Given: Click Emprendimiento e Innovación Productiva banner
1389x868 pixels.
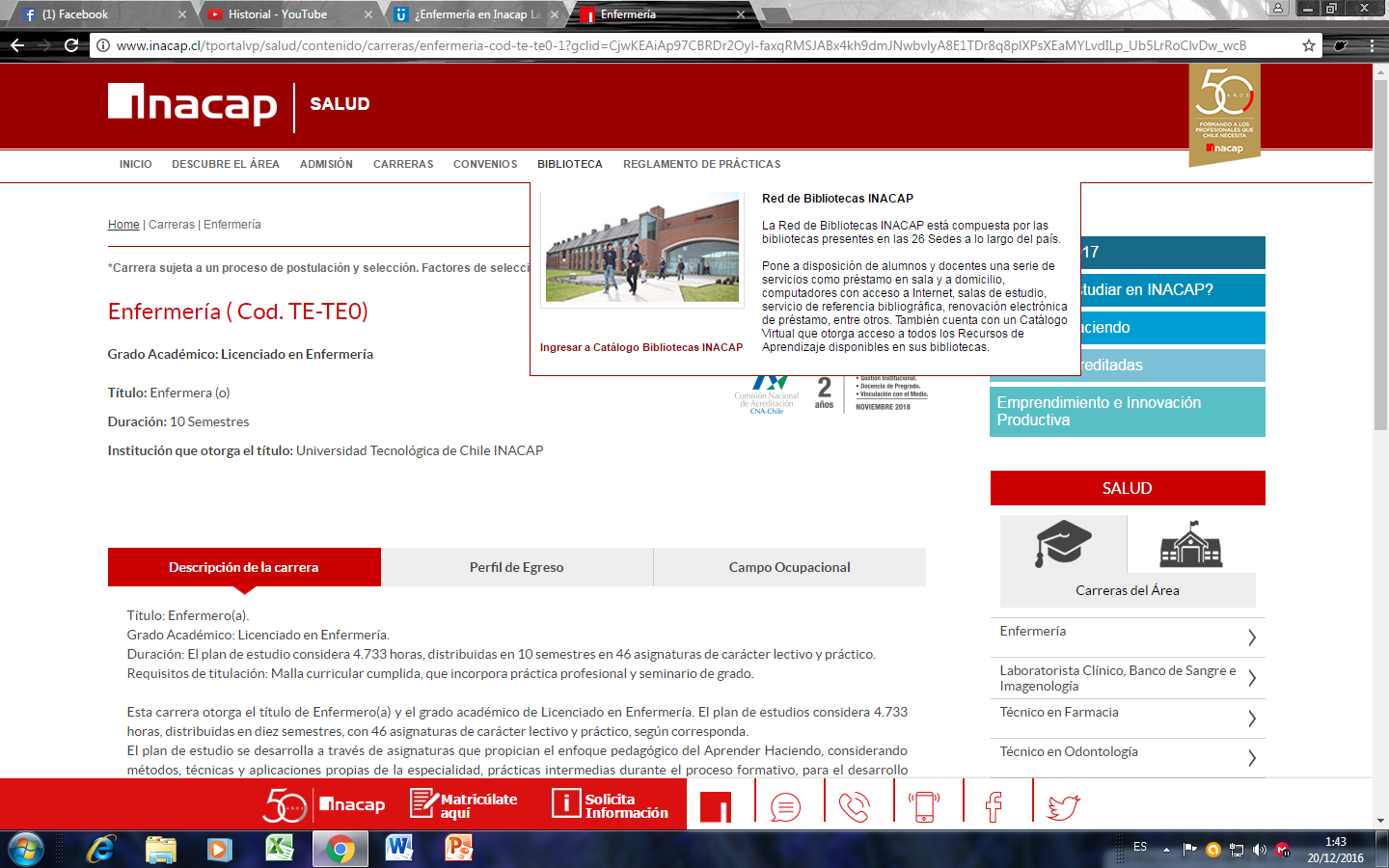Looking at the screenshot, I should click(x=1128, y=412).
